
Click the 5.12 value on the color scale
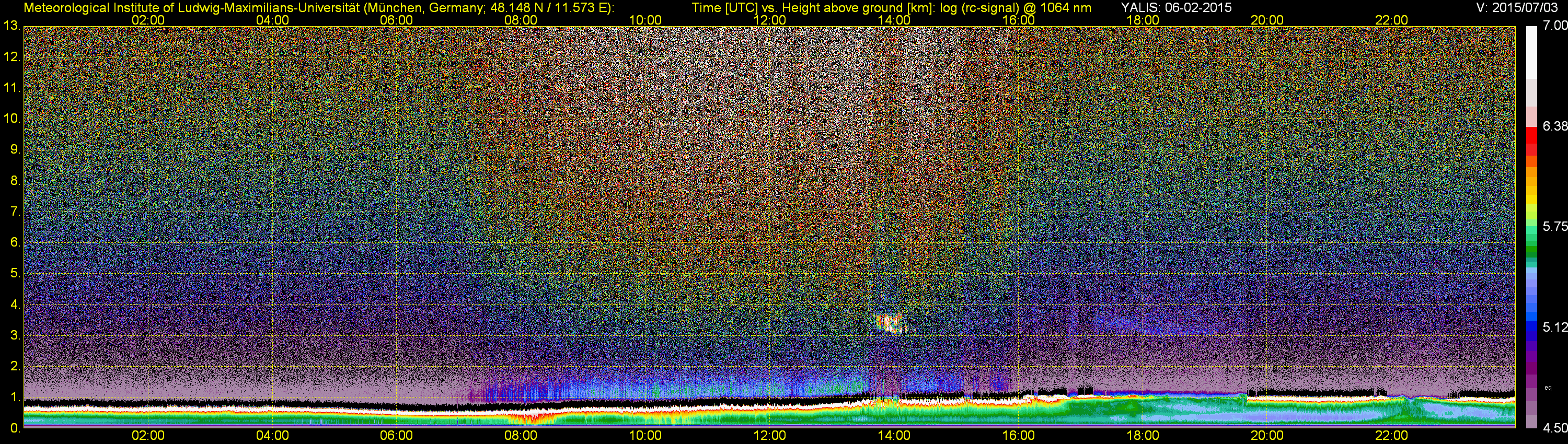pyautogui.click(x=1555, y=327)
